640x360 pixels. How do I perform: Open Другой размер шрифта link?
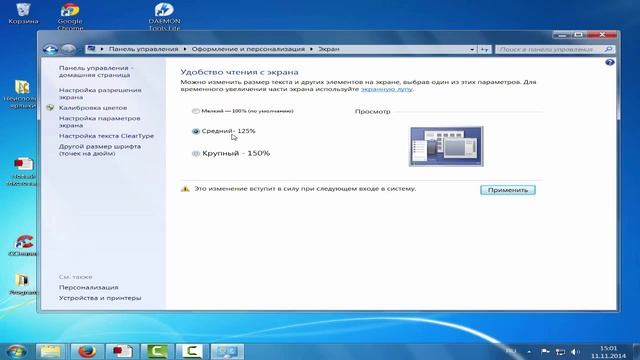[100, 150]
